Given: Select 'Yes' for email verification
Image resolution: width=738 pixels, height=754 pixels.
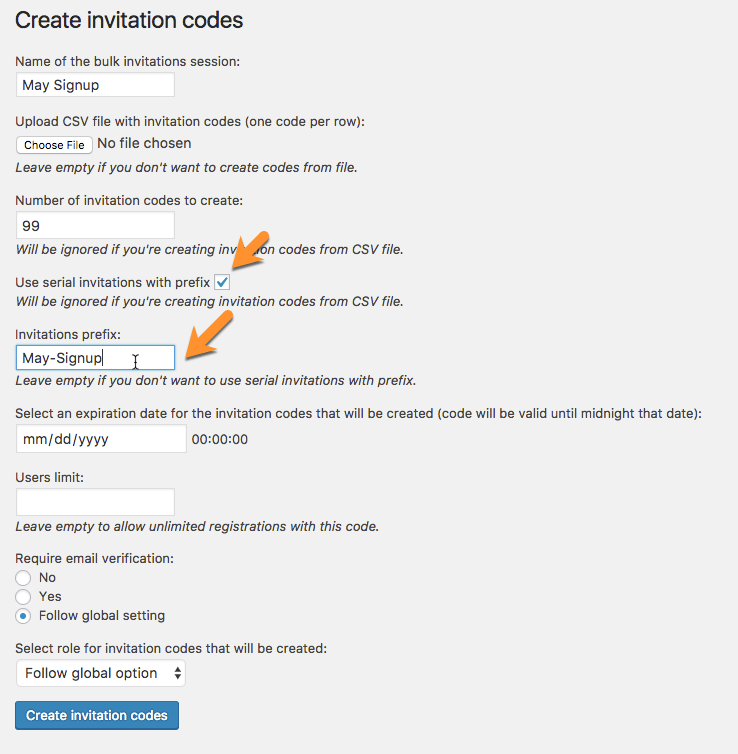Looking at the screenshot, I should (23, 597).
